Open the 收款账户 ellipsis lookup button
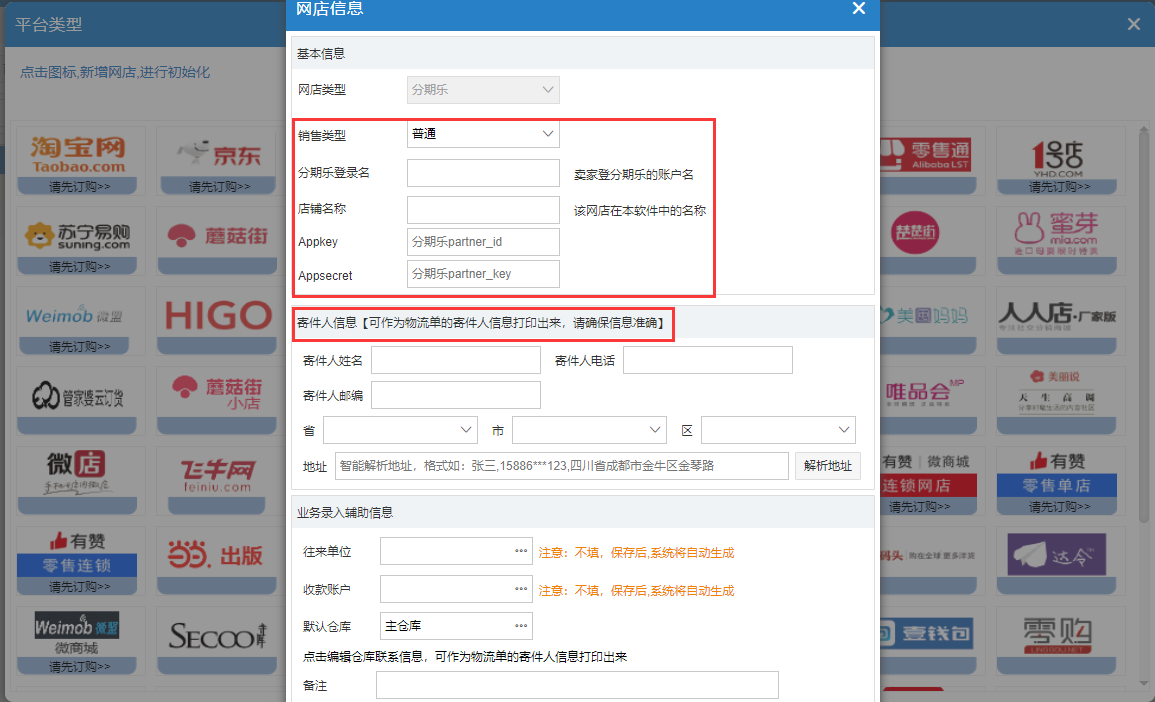Screen dimensions: 1155x702 pos(521,589)
